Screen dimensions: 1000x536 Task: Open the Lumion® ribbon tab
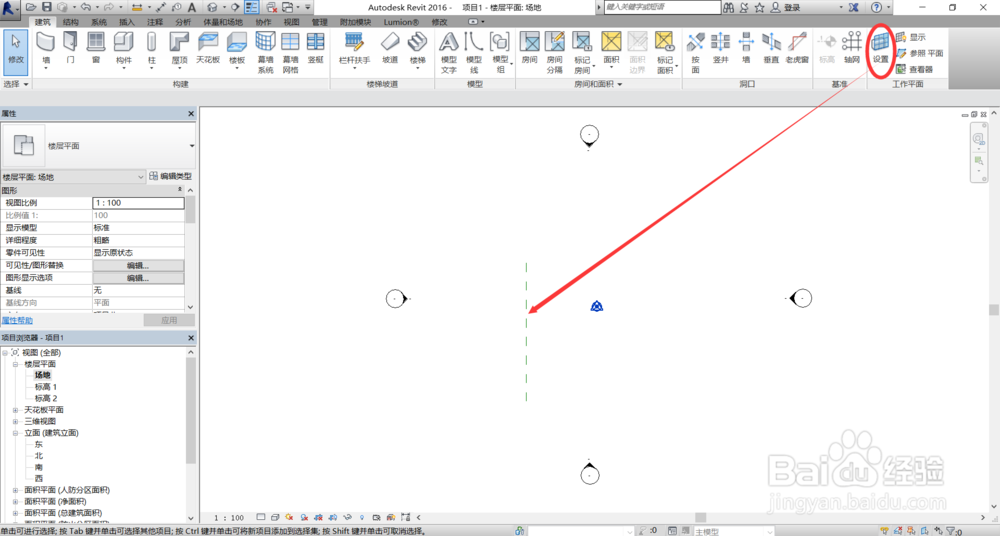(x=401, y=22)
